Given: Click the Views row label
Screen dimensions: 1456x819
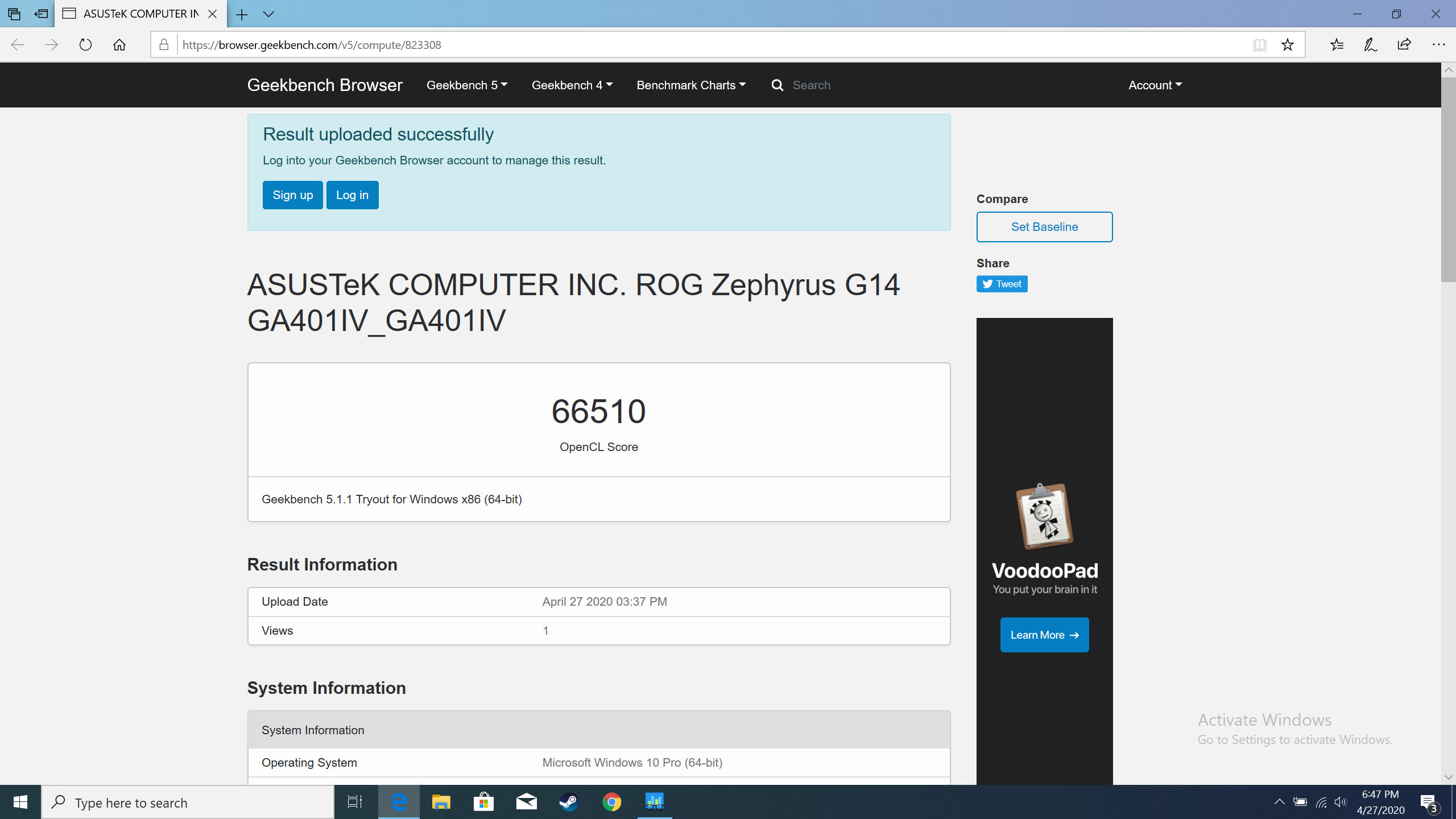Looking at the screenshot, I should click(x=277, y=631).
